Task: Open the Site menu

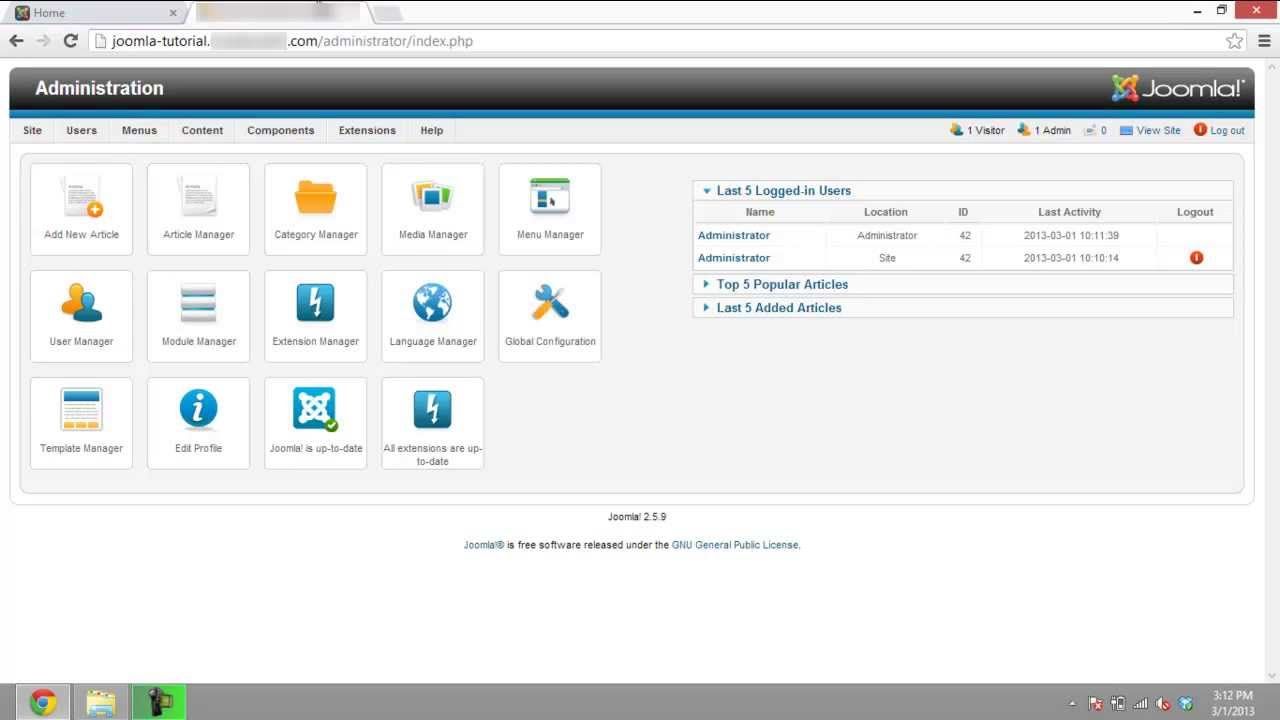Action: pos(33,130)
